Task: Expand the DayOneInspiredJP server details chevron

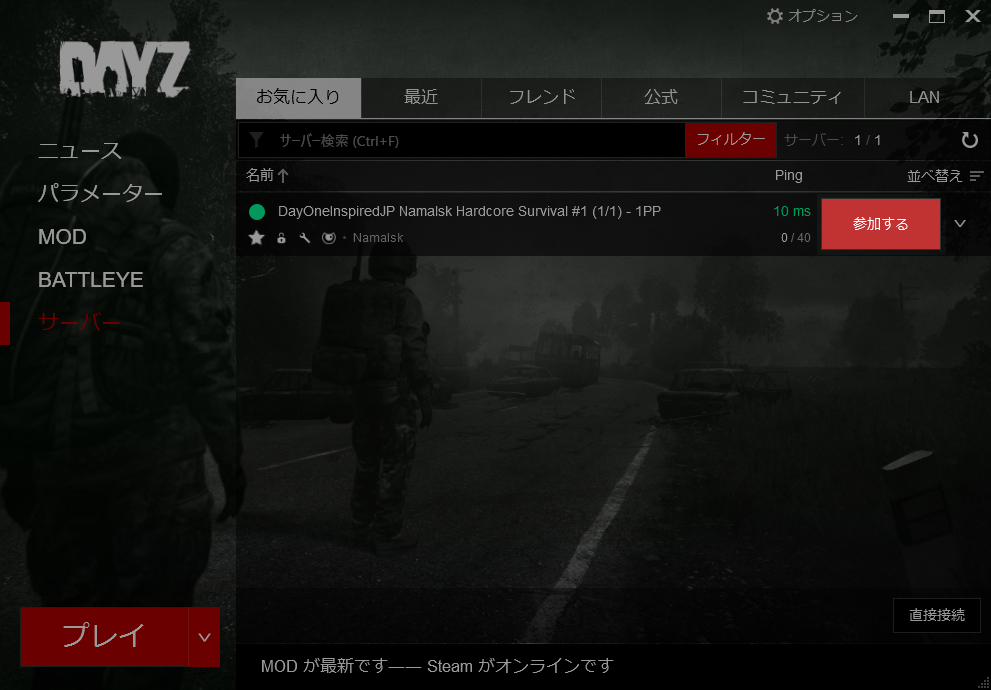Action: [x=960, y=224]
